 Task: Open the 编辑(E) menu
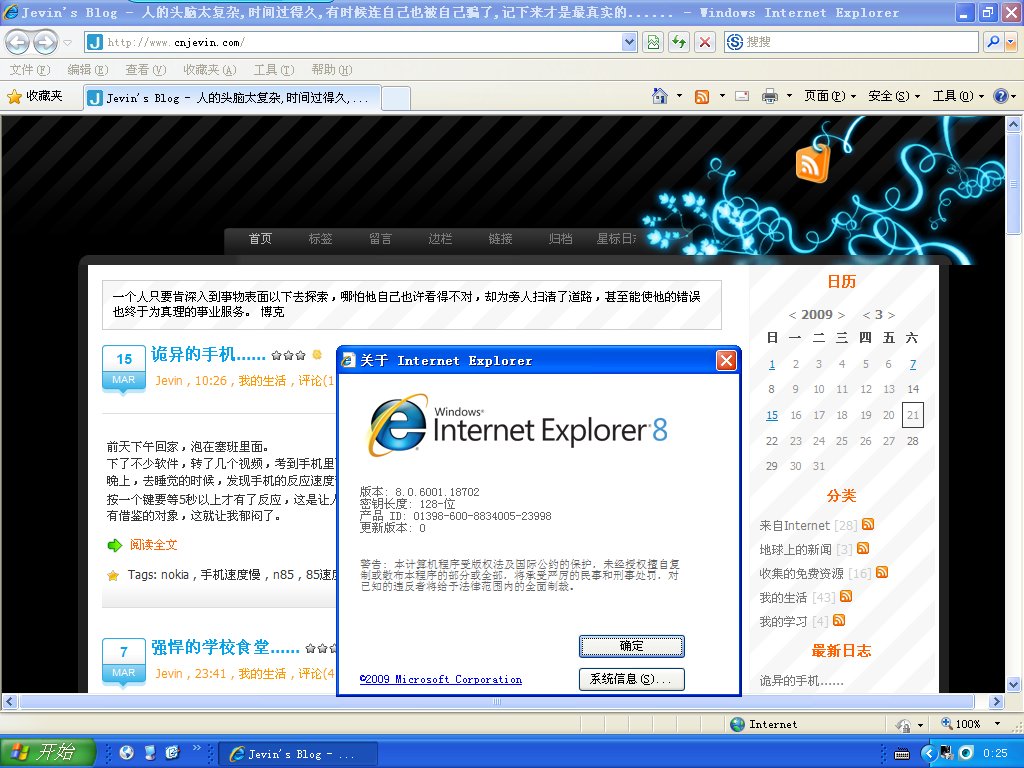click(x=88, y=70)
